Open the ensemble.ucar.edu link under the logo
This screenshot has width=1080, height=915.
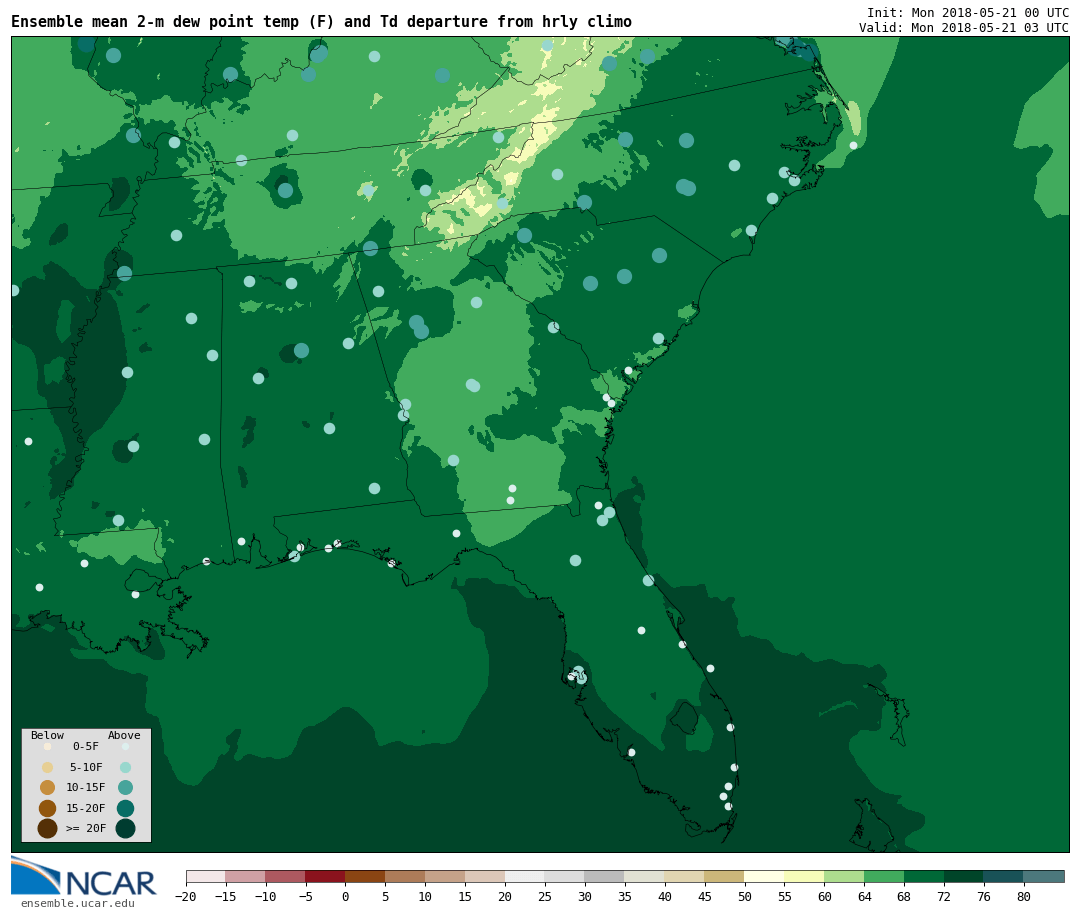click(x=78, y=903)
